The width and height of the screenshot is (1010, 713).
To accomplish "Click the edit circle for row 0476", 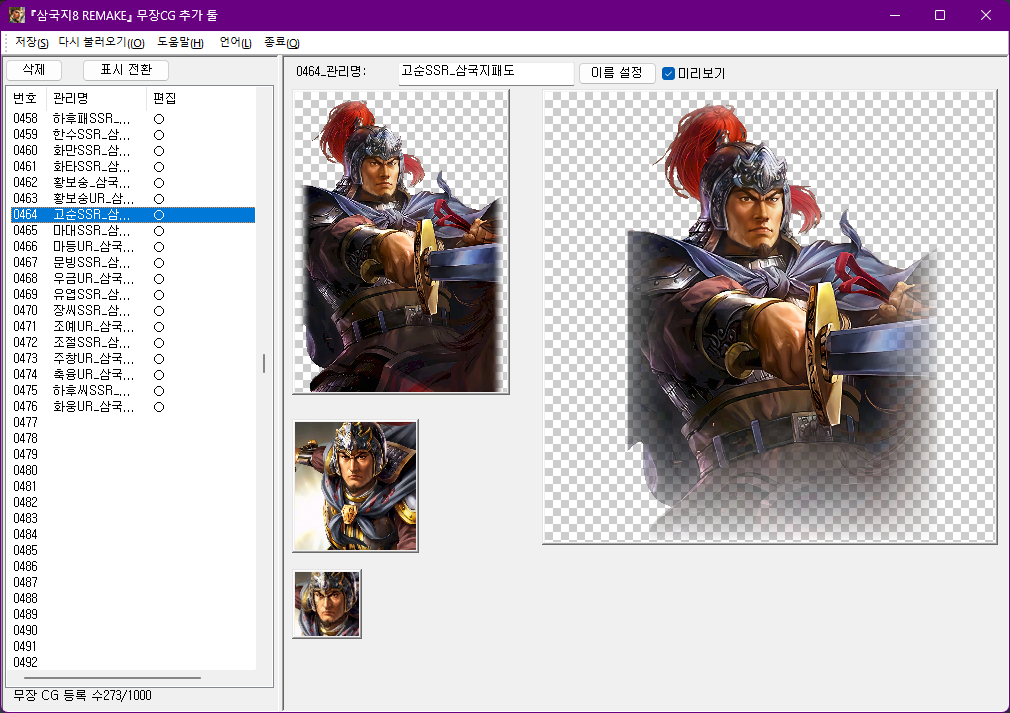I will click(x=159, y=407).
